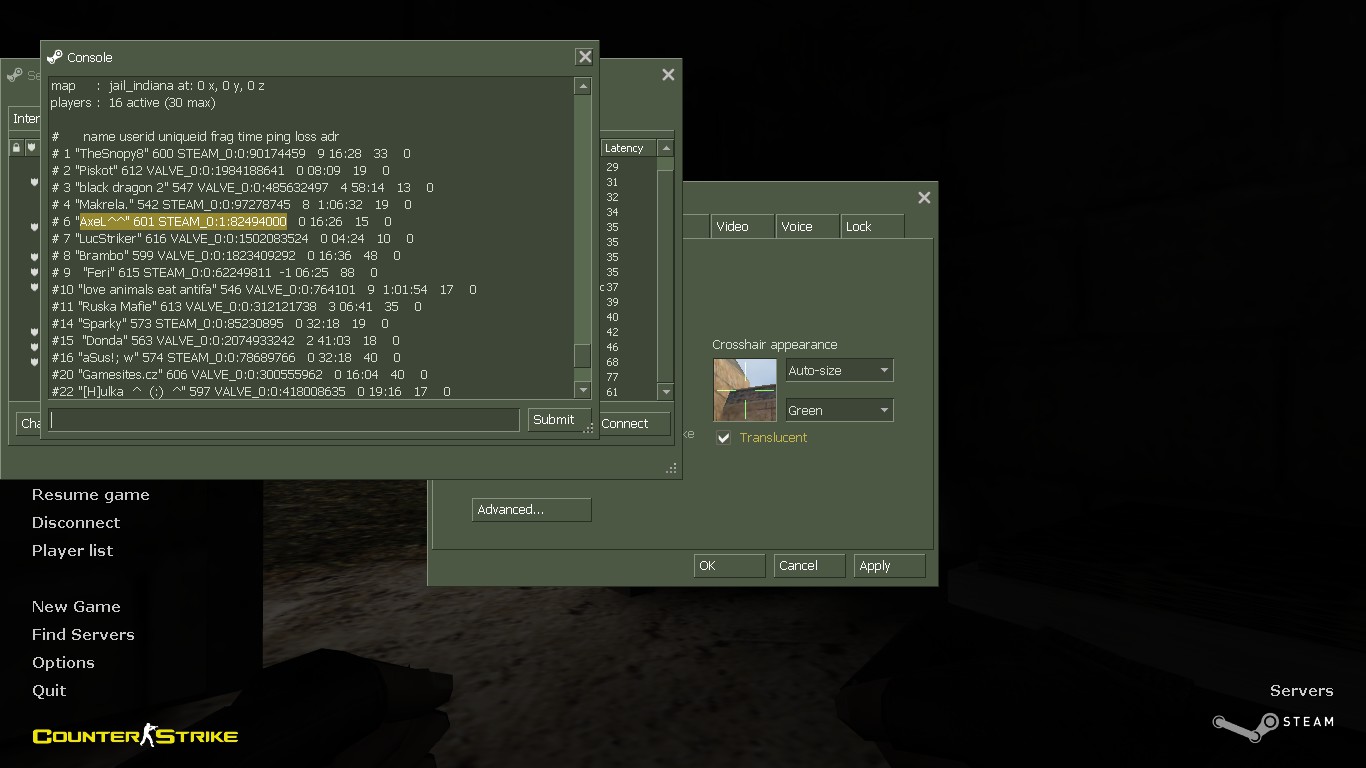This screenshot has height=768, width=1366.
Task: Click the Console command input field
Action: coord(284,420)
